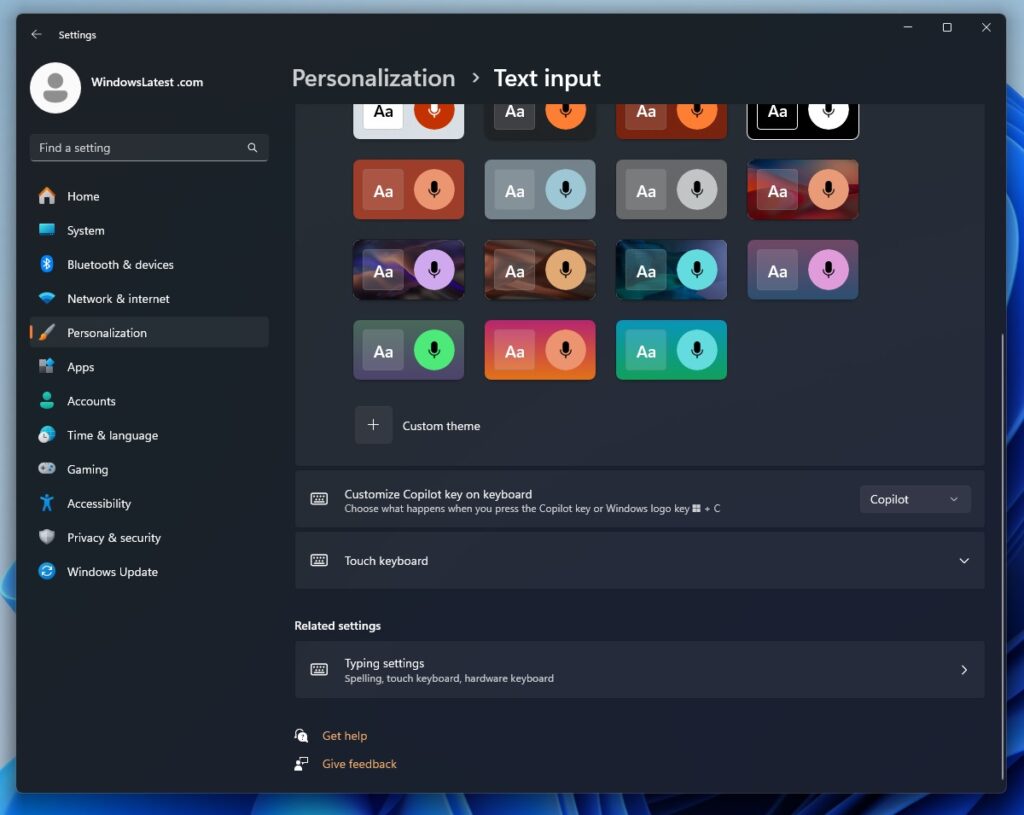Click the back arrow in Settings
The image size is (1024, 815).
(x=37, y=34)
